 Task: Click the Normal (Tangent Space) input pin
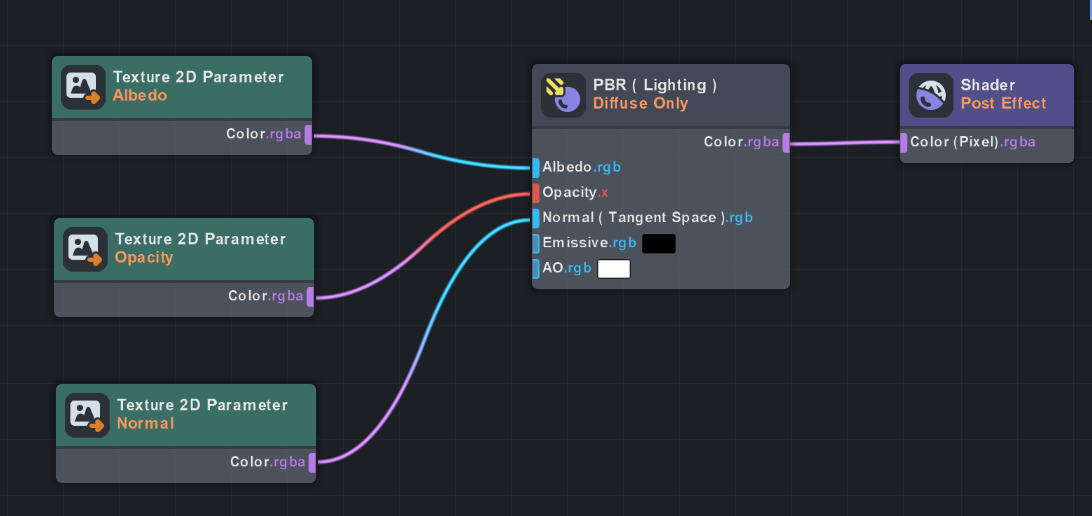(536, 217)
